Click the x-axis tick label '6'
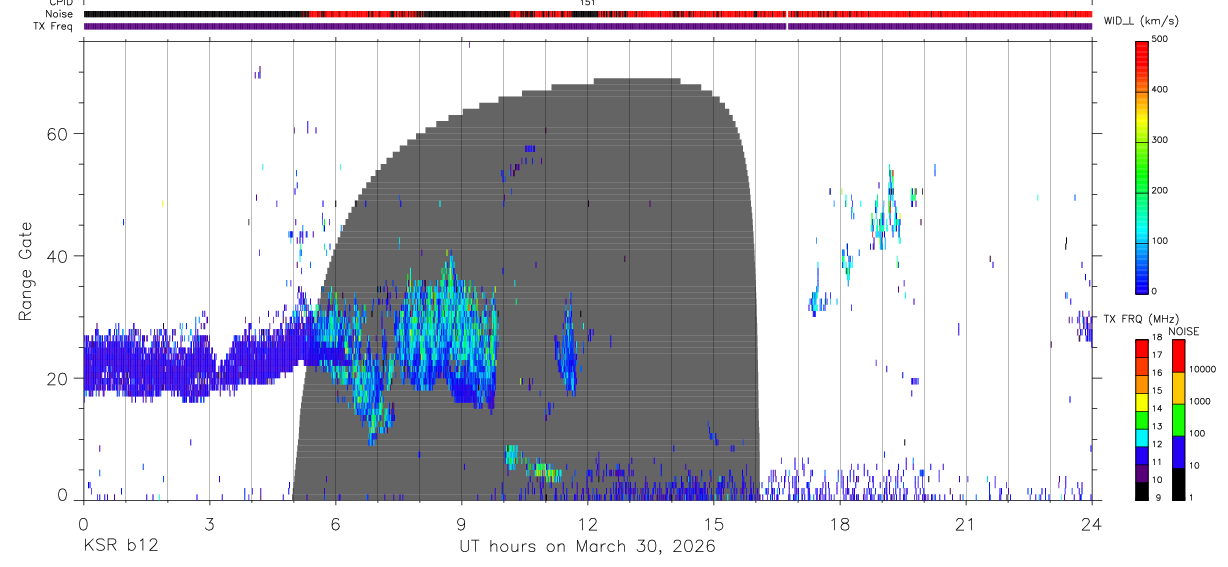This screenshot has height=567, width=1228. [x=335, y=523]
